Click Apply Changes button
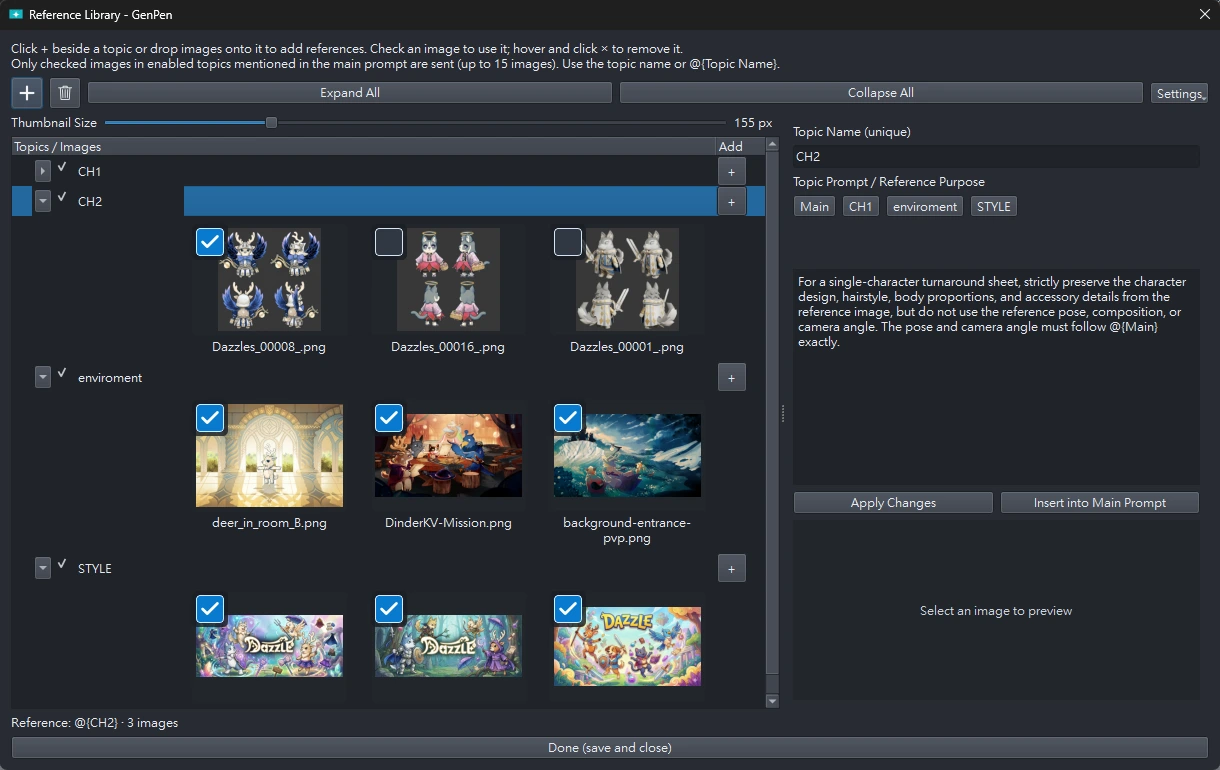The height and width of the screenshot is (770, 1220). coord(893,503)
